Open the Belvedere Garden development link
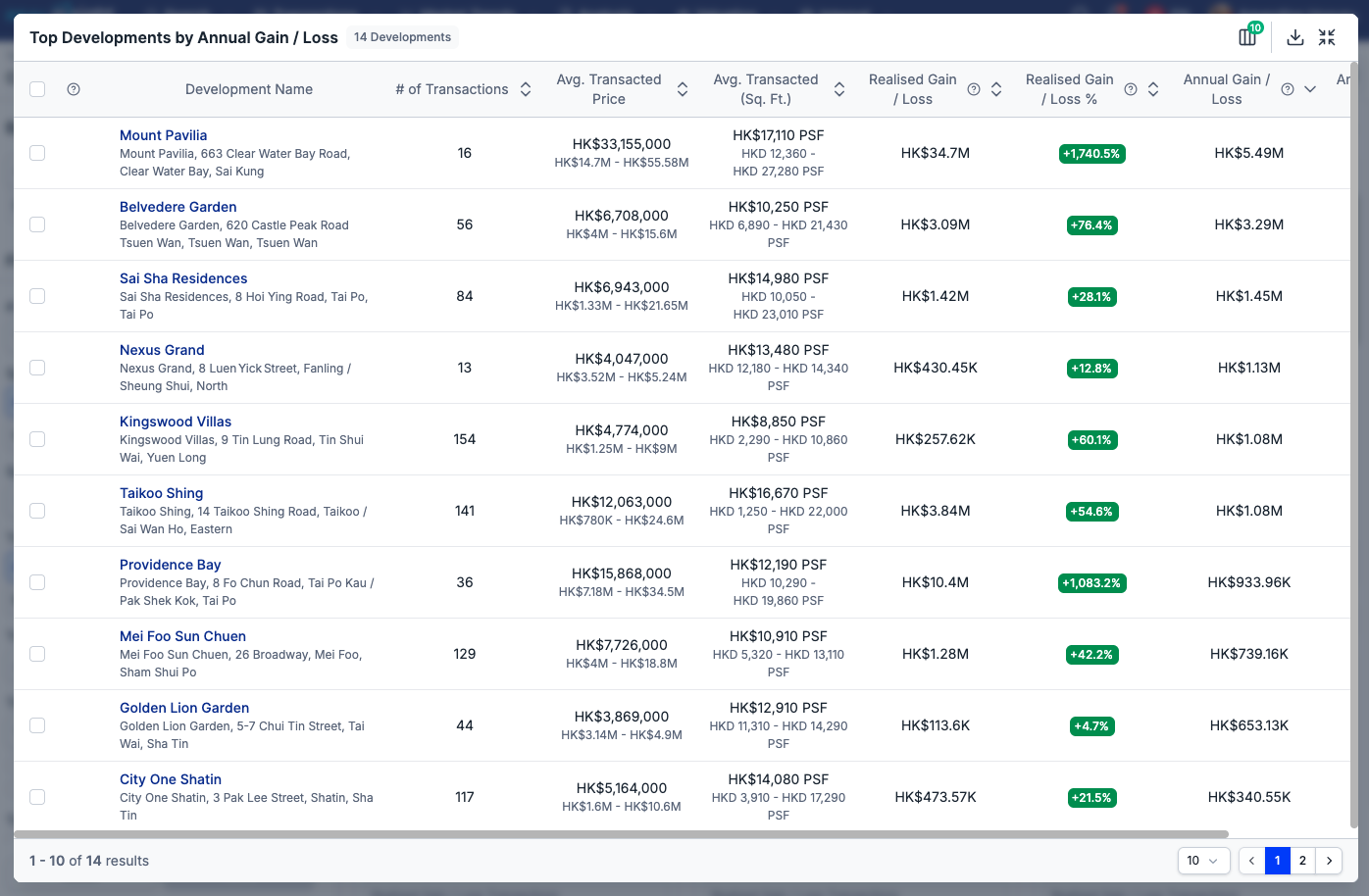This screenshot has height=896, width=1369. (x=177, y=207)
